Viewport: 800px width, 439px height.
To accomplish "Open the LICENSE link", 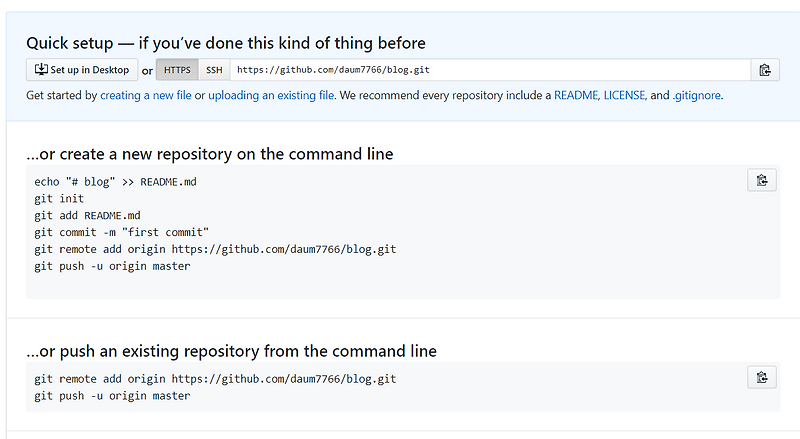I will 624,95.
